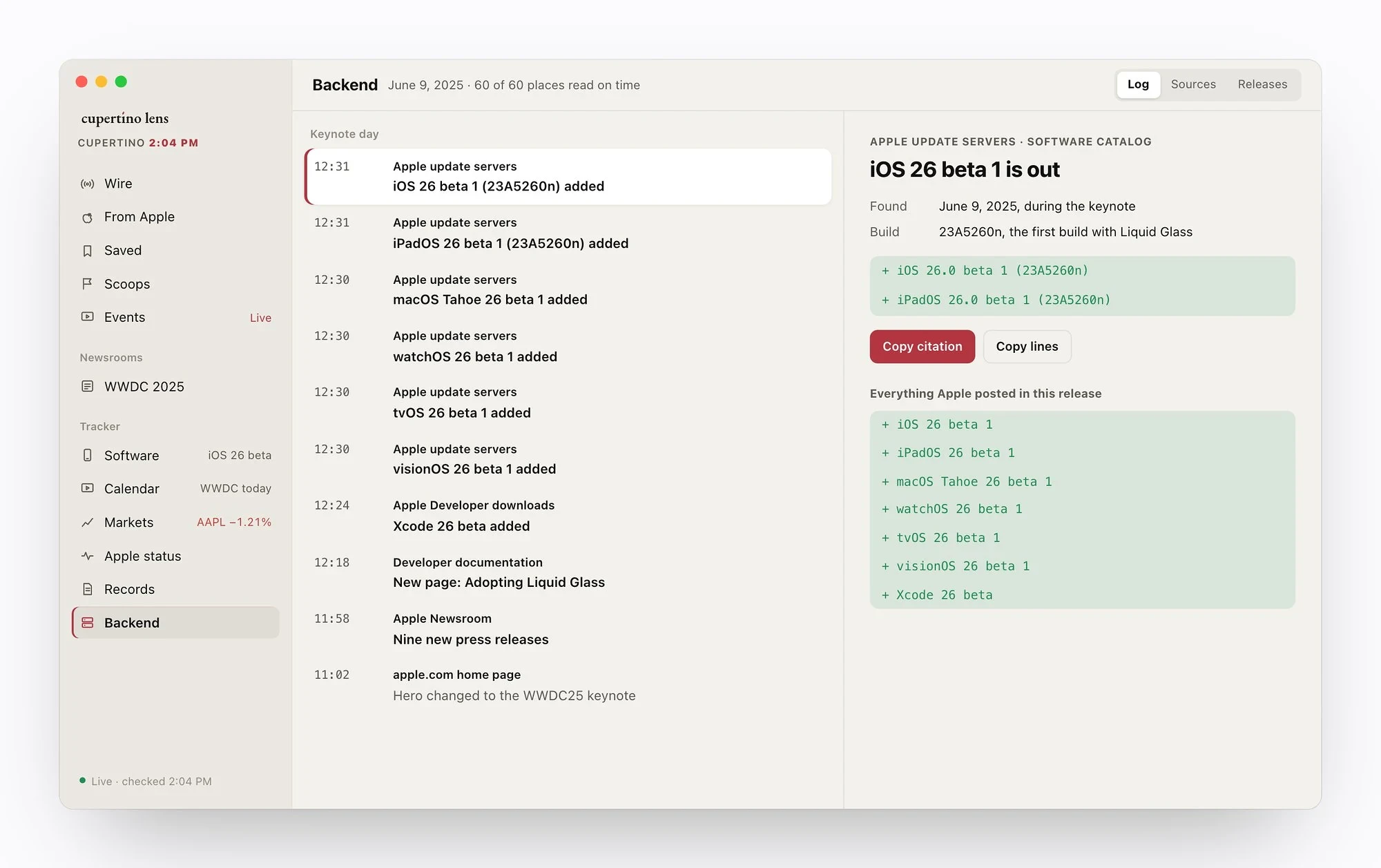The height and width of the screenshot is (868, 1381).
Task: Select the Xcode 26 beta added entry
Action: [x=568, y=516]
